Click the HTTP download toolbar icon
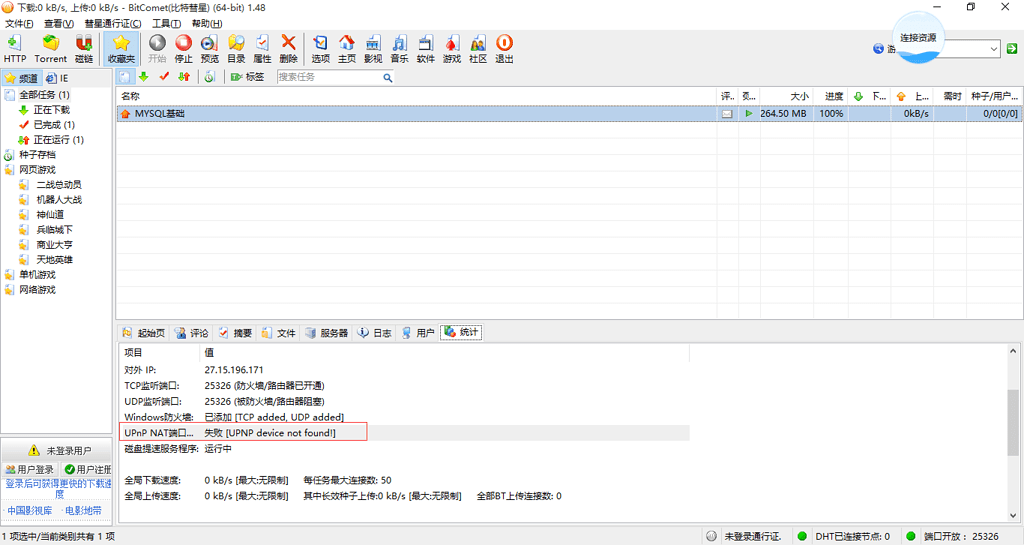 pos(15,48)
